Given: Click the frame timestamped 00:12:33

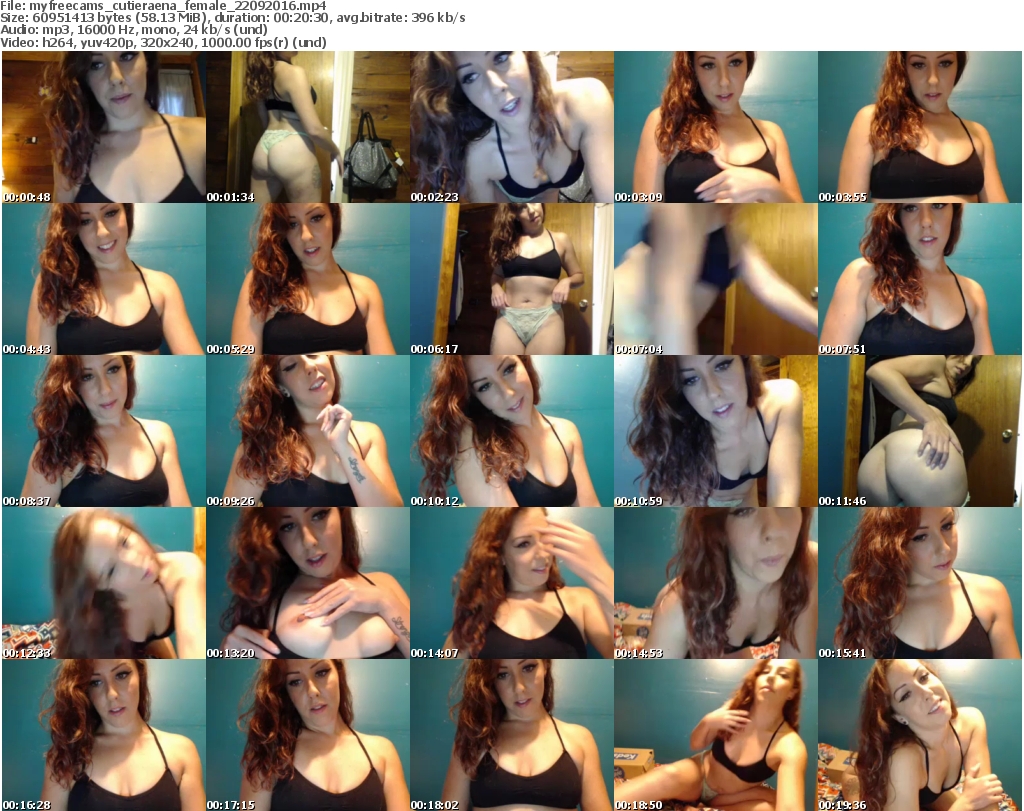Looking at the screenshot, I should coord(103,583).
